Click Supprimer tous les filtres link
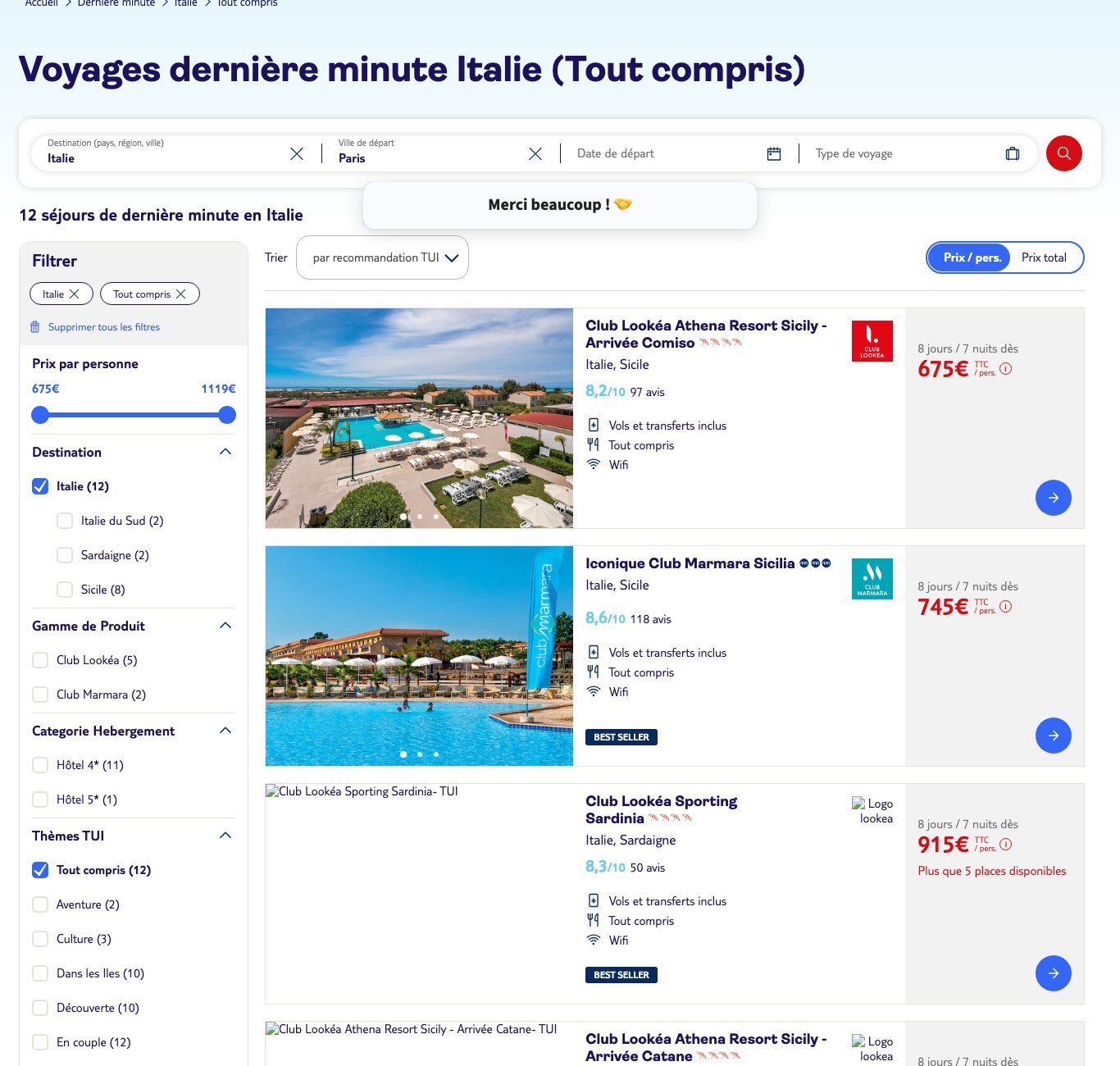The height and width of the screenshot is (1066, 1120). [x=104, y=326]
